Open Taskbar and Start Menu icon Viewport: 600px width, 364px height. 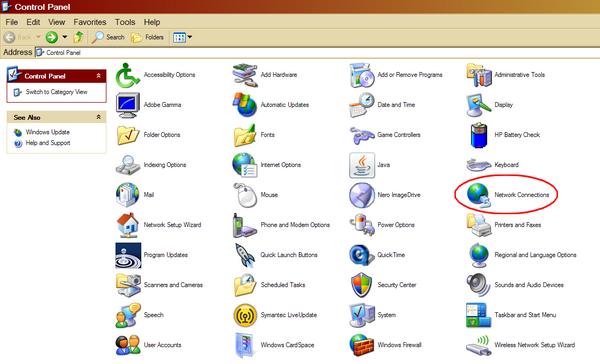click(479, 315)
